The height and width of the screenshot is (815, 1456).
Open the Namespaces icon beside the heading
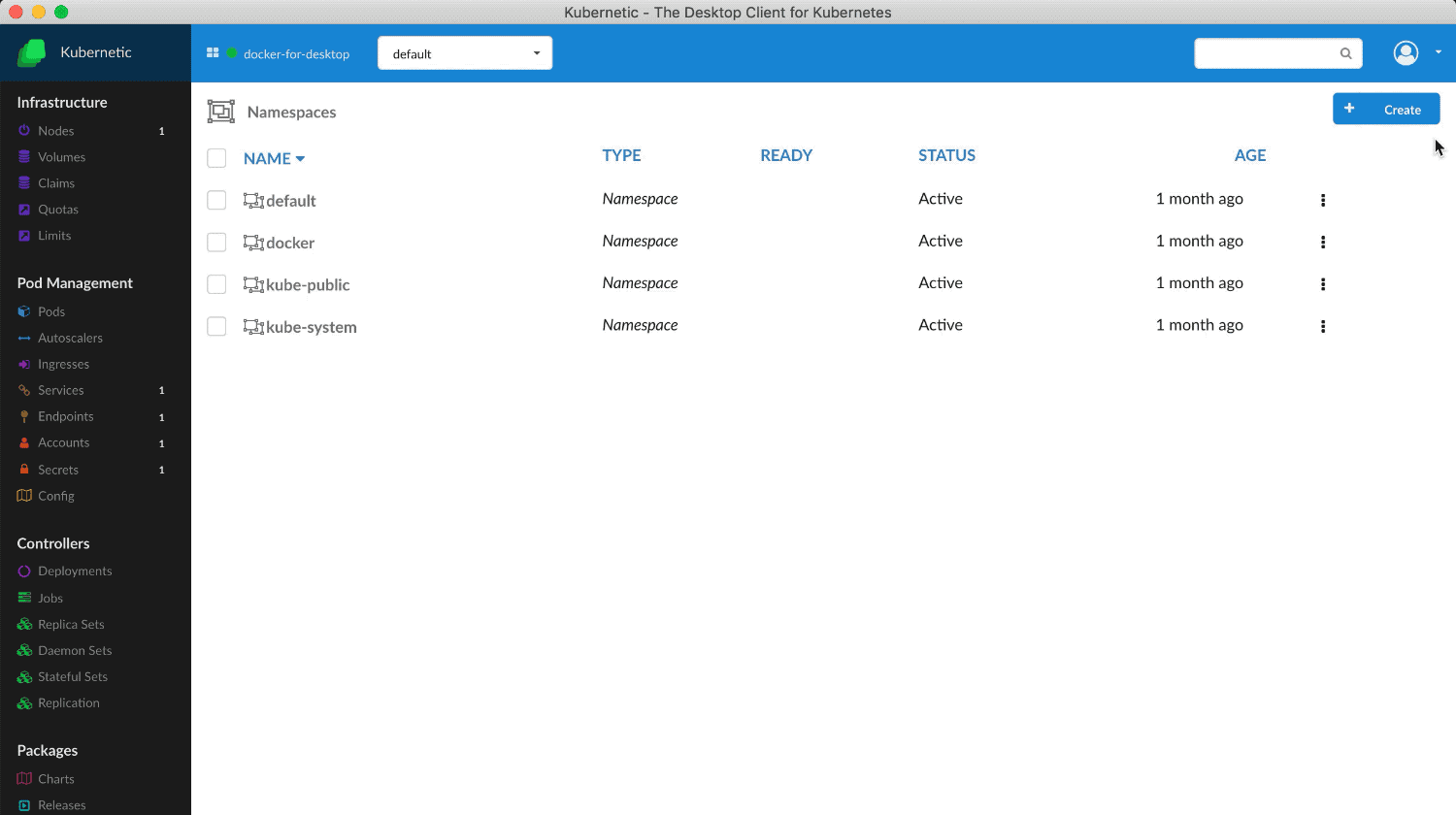(x=221, y=111)
